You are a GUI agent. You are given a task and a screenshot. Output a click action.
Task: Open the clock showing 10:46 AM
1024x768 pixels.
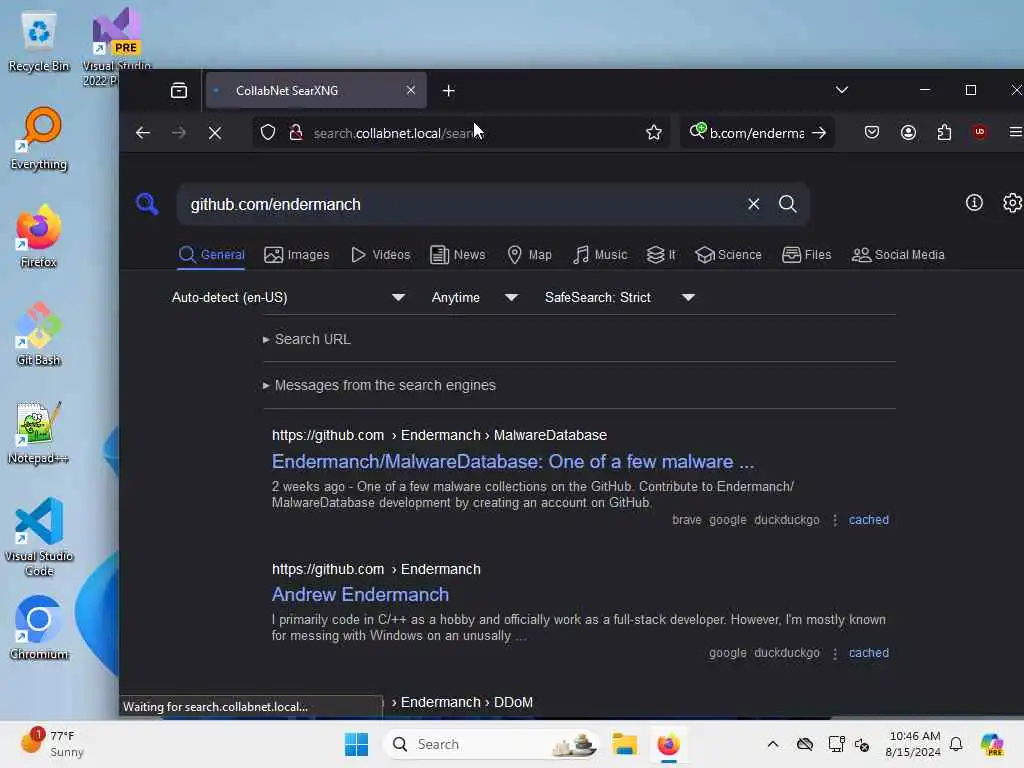tap(913, 744)
